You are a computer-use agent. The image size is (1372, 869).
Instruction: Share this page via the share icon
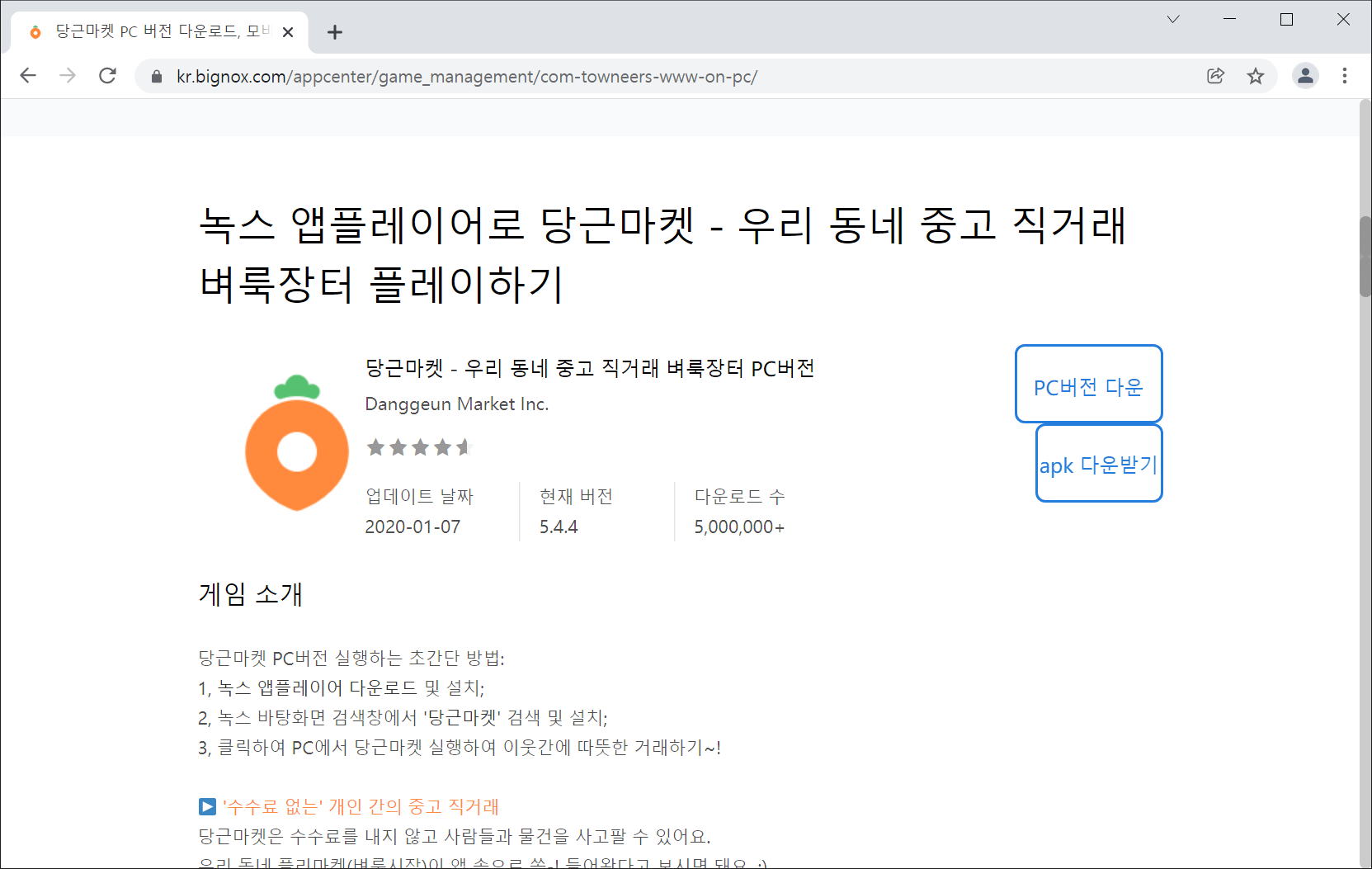pyautogui.click(x=1215, y=76)
